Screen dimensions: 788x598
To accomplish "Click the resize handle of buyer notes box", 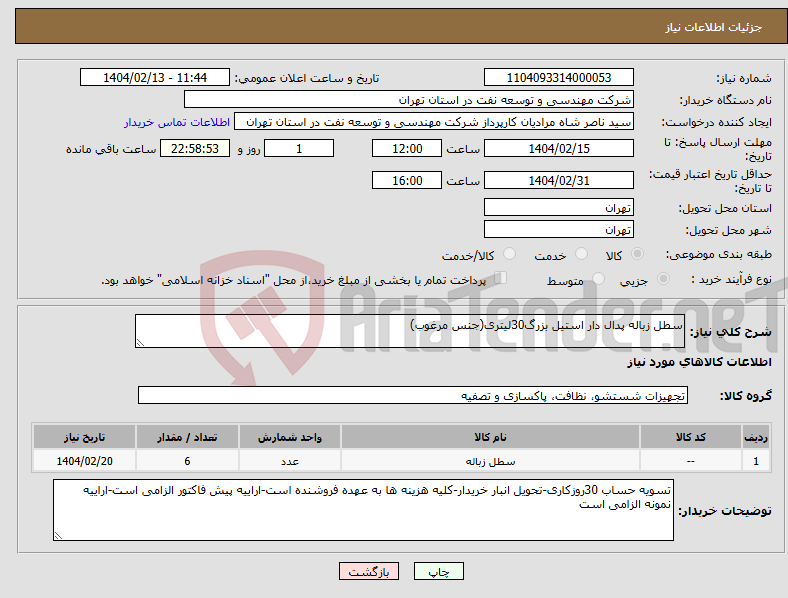I will coord(58,536).
